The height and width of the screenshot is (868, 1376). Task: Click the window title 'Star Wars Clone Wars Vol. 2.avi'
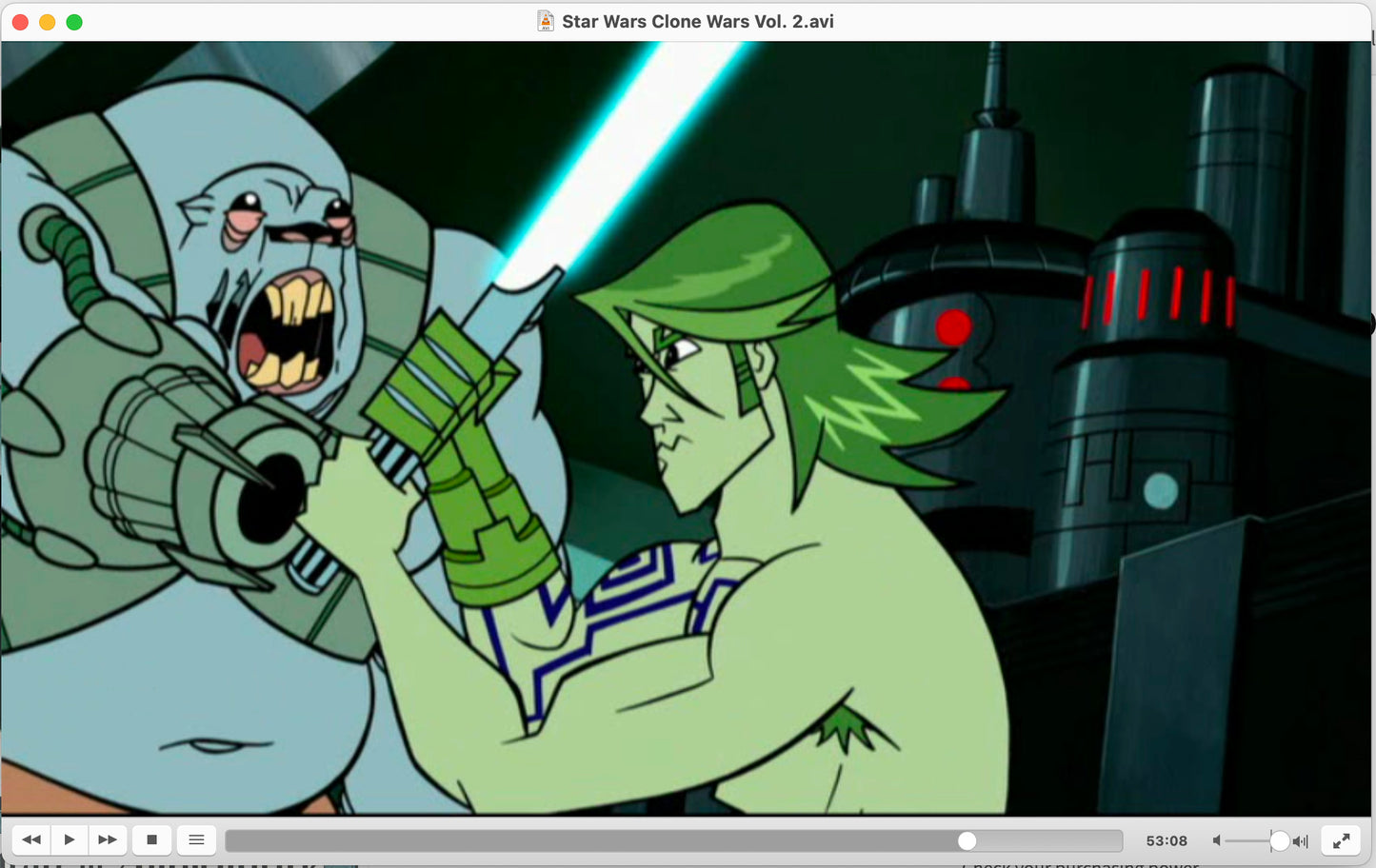pos(697,21)
